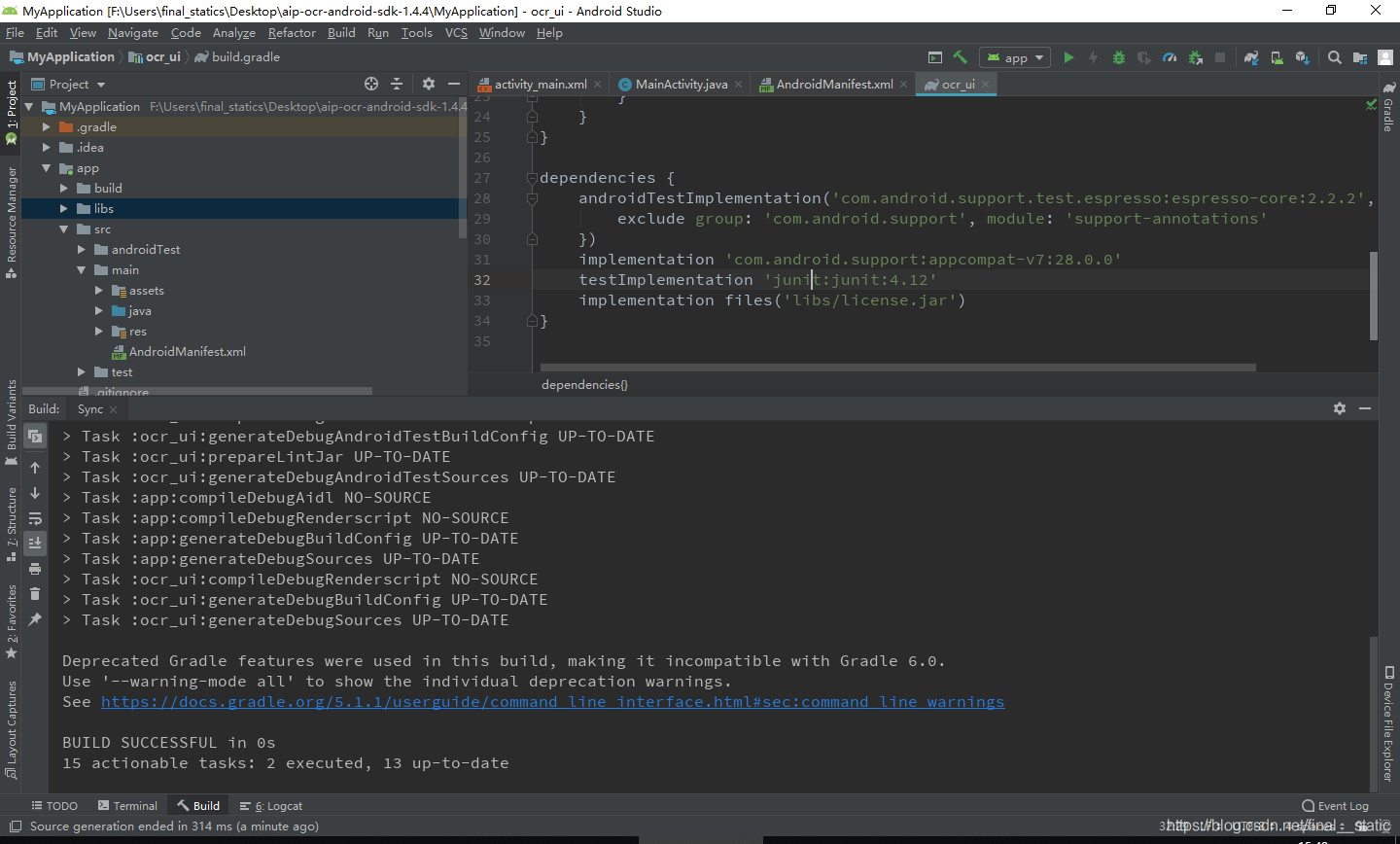Hide the Project panel with minus icon

[x=454, y=84]
